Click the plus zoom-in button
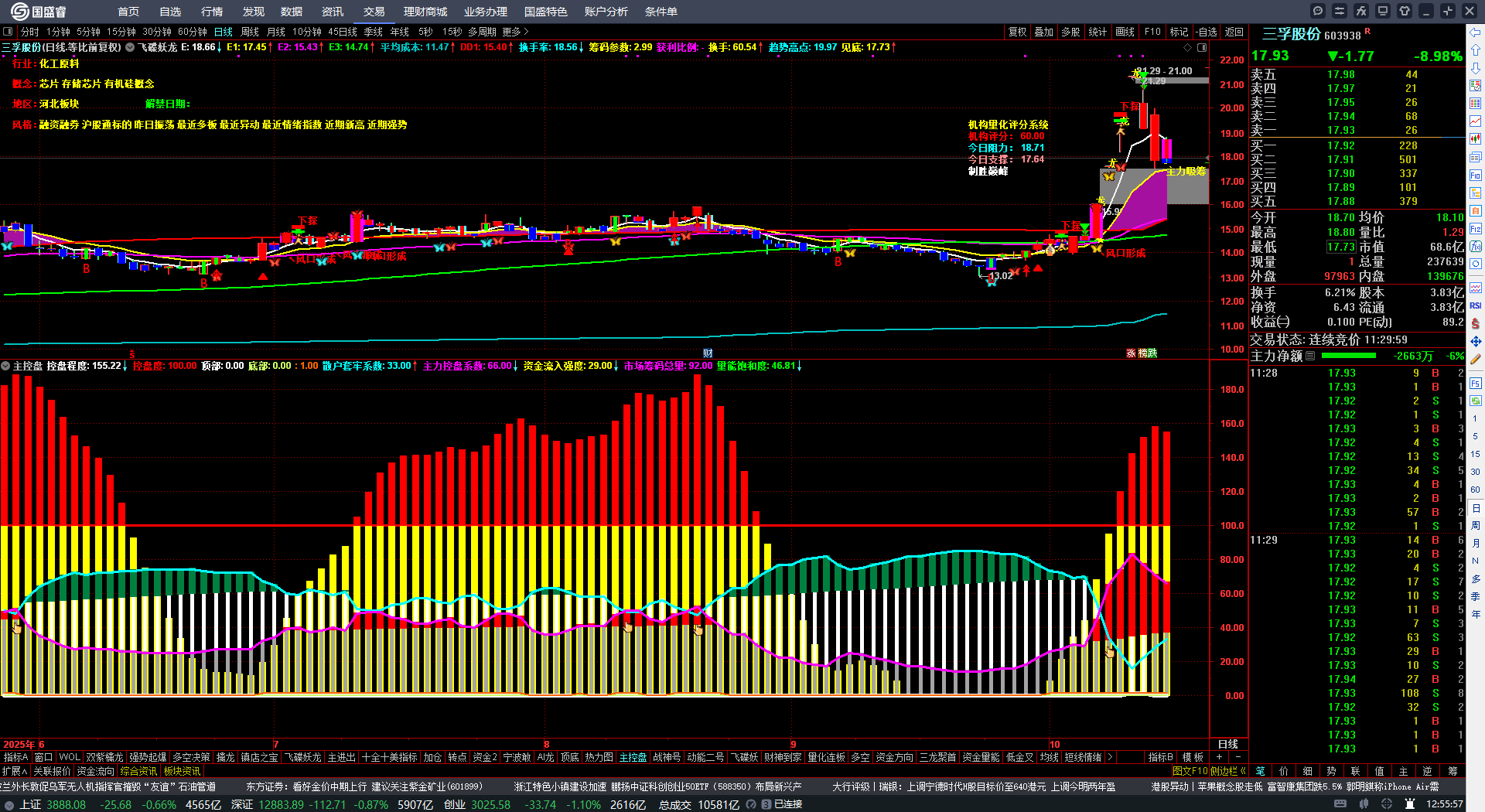The height and width of the screenshot is (812, 1485). coord(1220,757)
